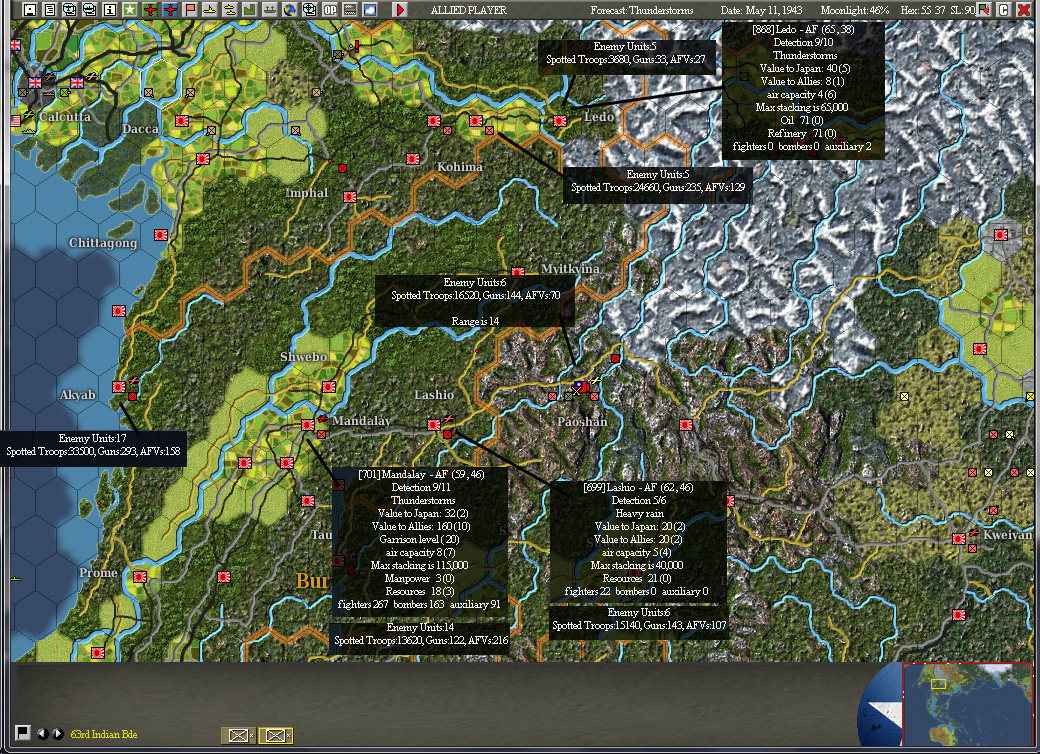Click the black flag icon in bottom bar
Image resolution: width=1040 pixels, height=754 pixels.
click(23, 733)
